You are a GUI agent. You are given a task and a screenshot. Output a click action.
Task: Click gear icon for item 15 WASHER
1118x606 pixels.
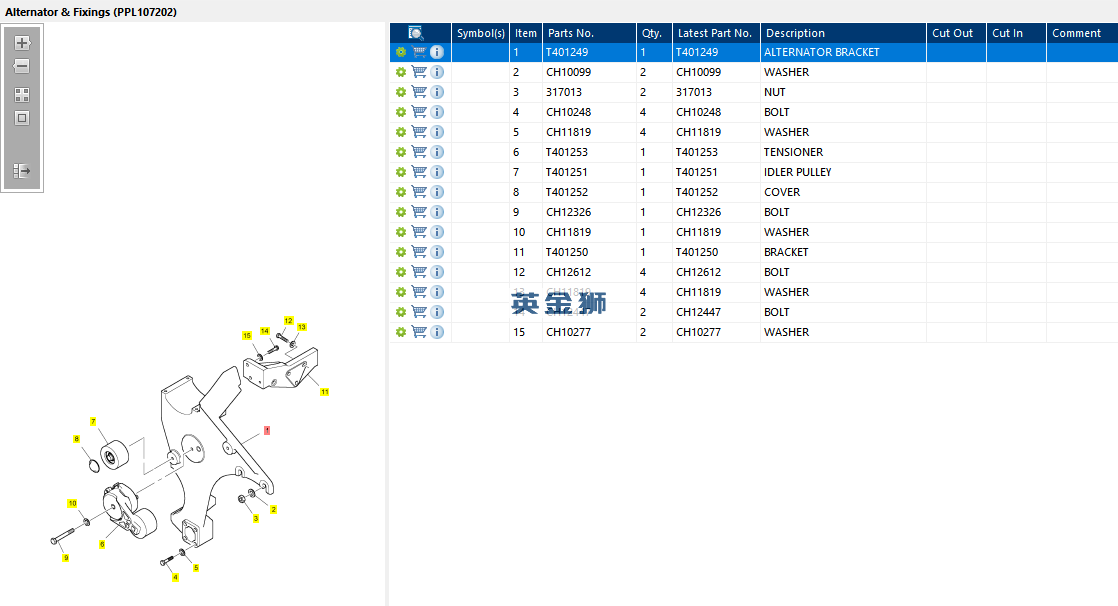401,332
